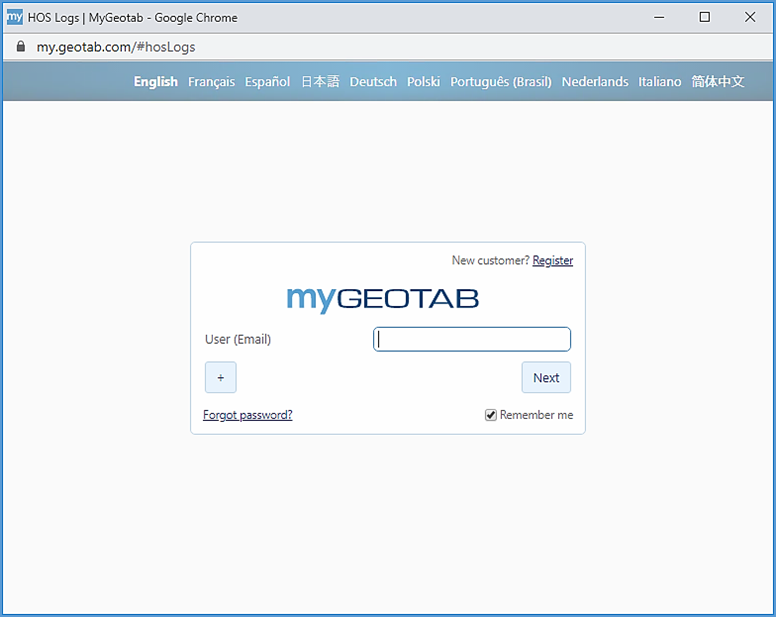The image size is (776, 617).
Task: Toggle the Remember me checkbox
Action: [x=491, y=415]
